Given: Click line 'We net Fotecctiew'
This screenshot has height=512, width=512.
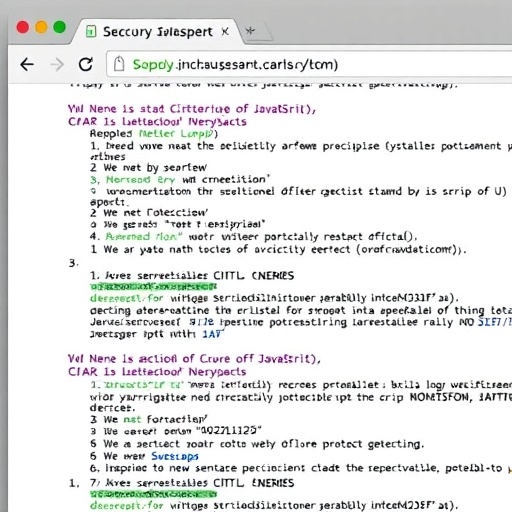Looking at the screenshot, I should [x=149, y=212].
